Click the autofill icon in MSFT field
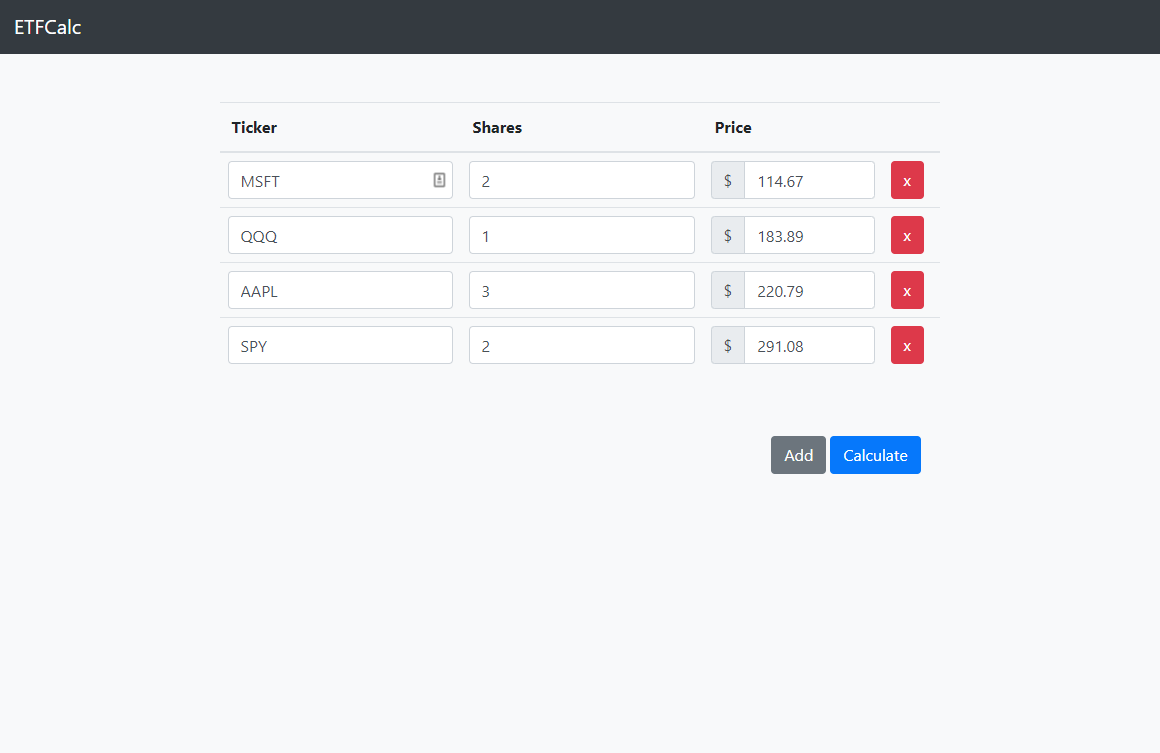This screenshot has width=1160, height=753. click(439, 180)
